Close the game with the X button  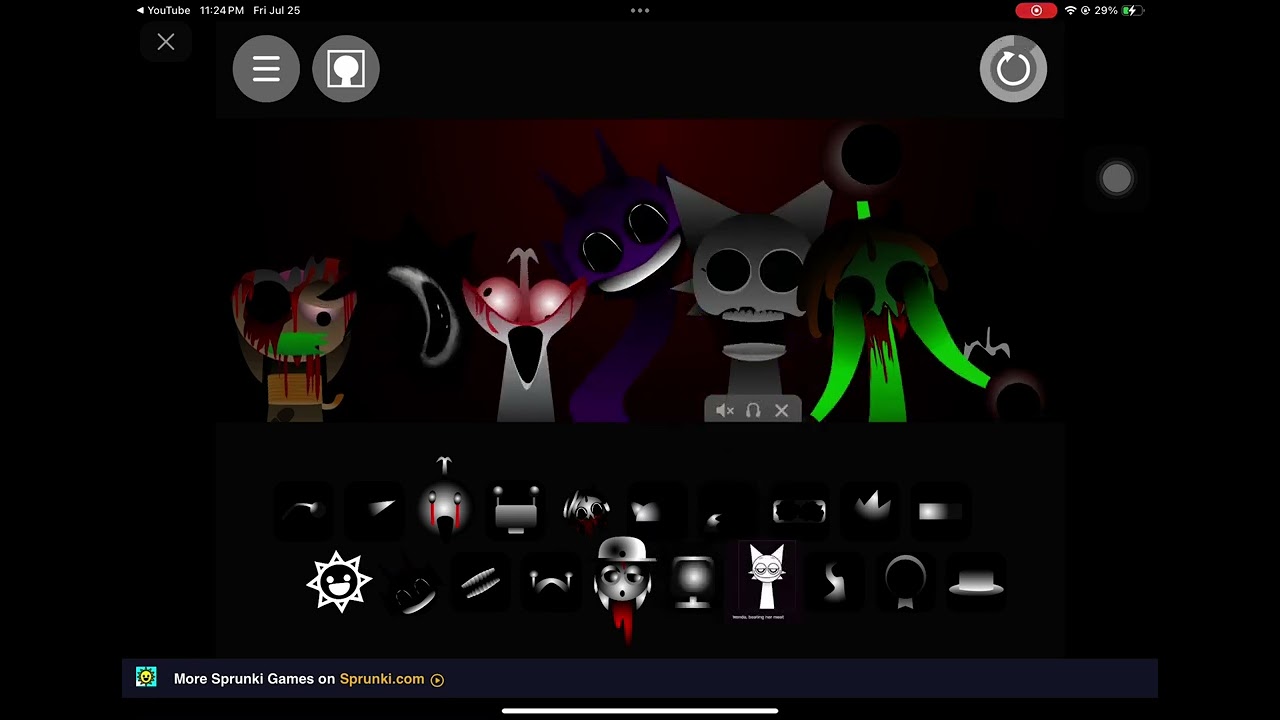pos(166,42)
